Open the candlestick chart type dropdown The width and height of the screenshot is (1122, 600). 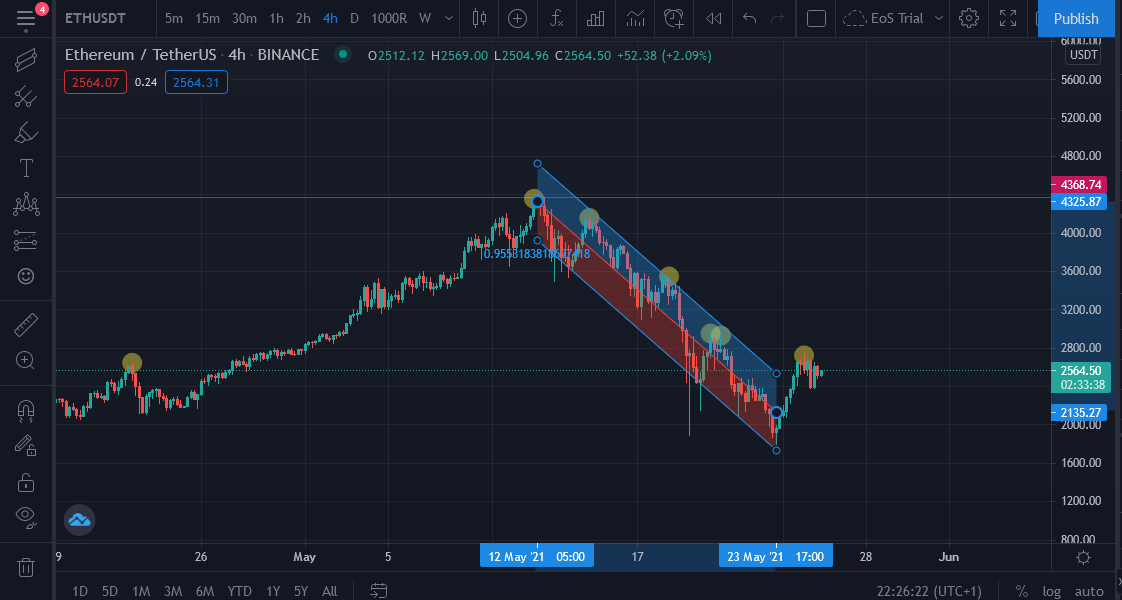479,19
